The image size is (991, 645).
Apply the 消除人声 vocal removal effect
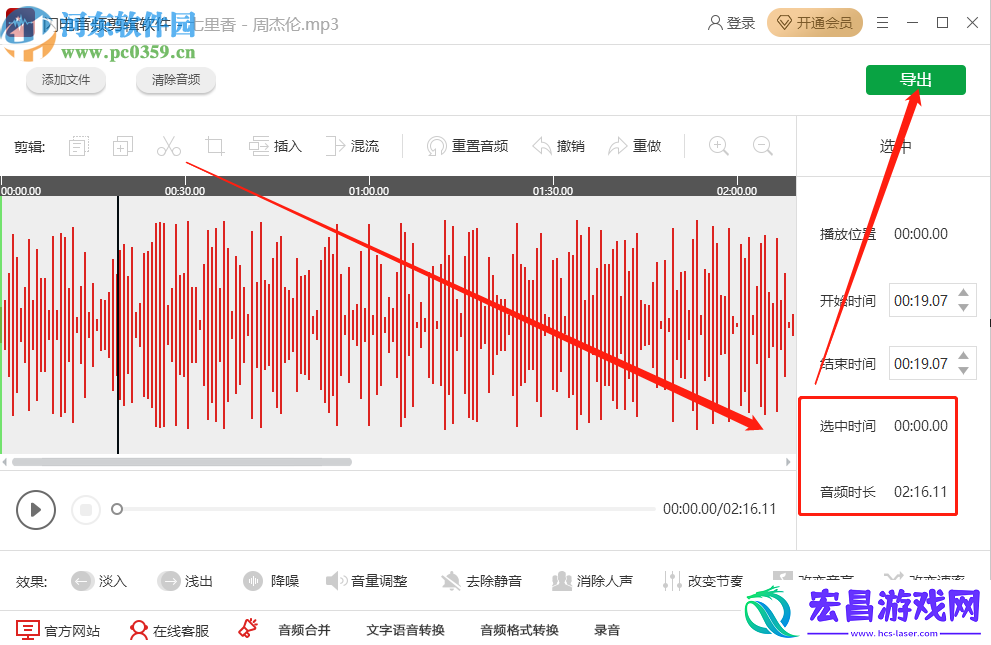pos(592,581)
